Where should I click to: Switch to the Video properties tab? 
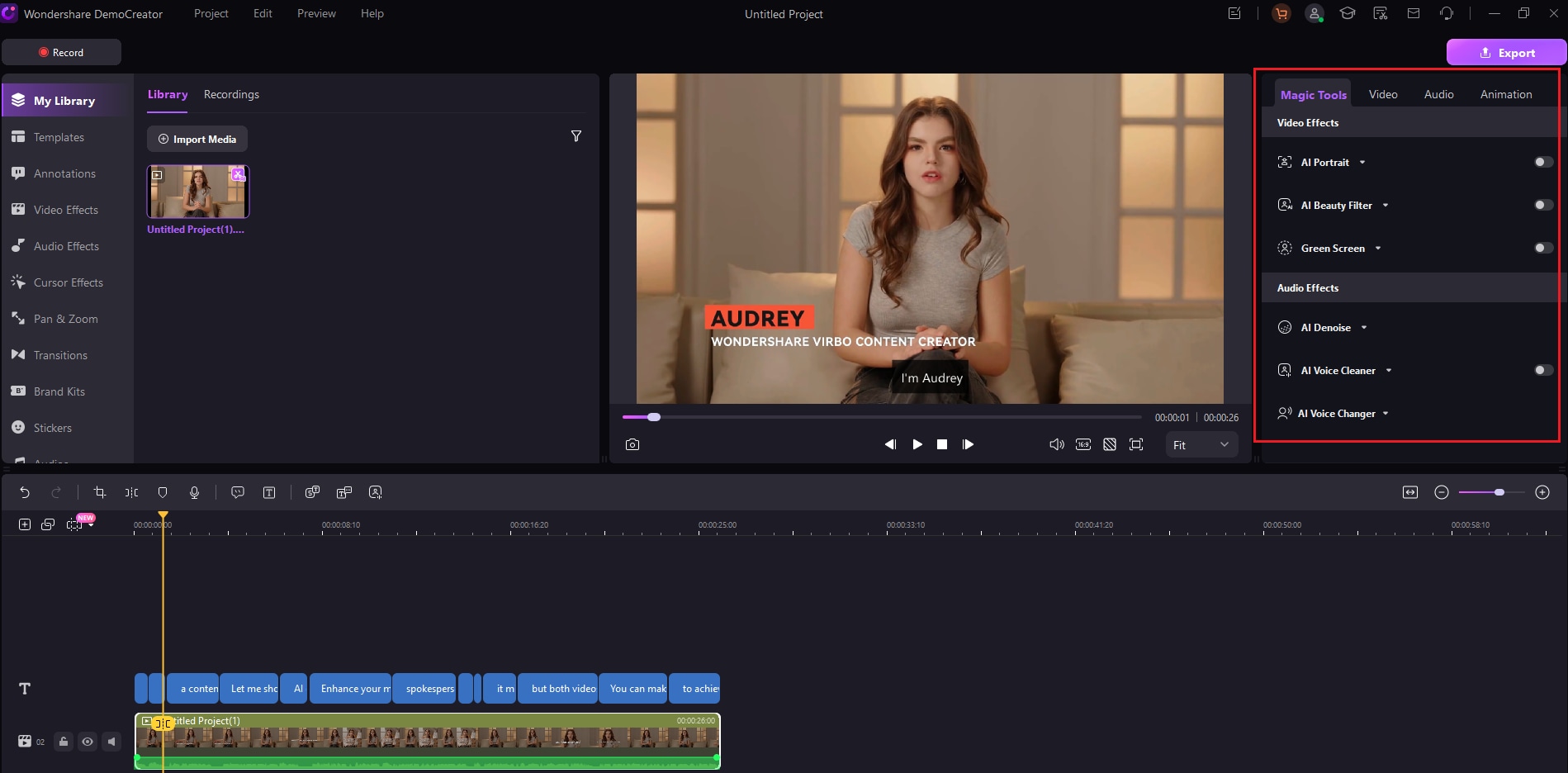(x=1383, y=94)
